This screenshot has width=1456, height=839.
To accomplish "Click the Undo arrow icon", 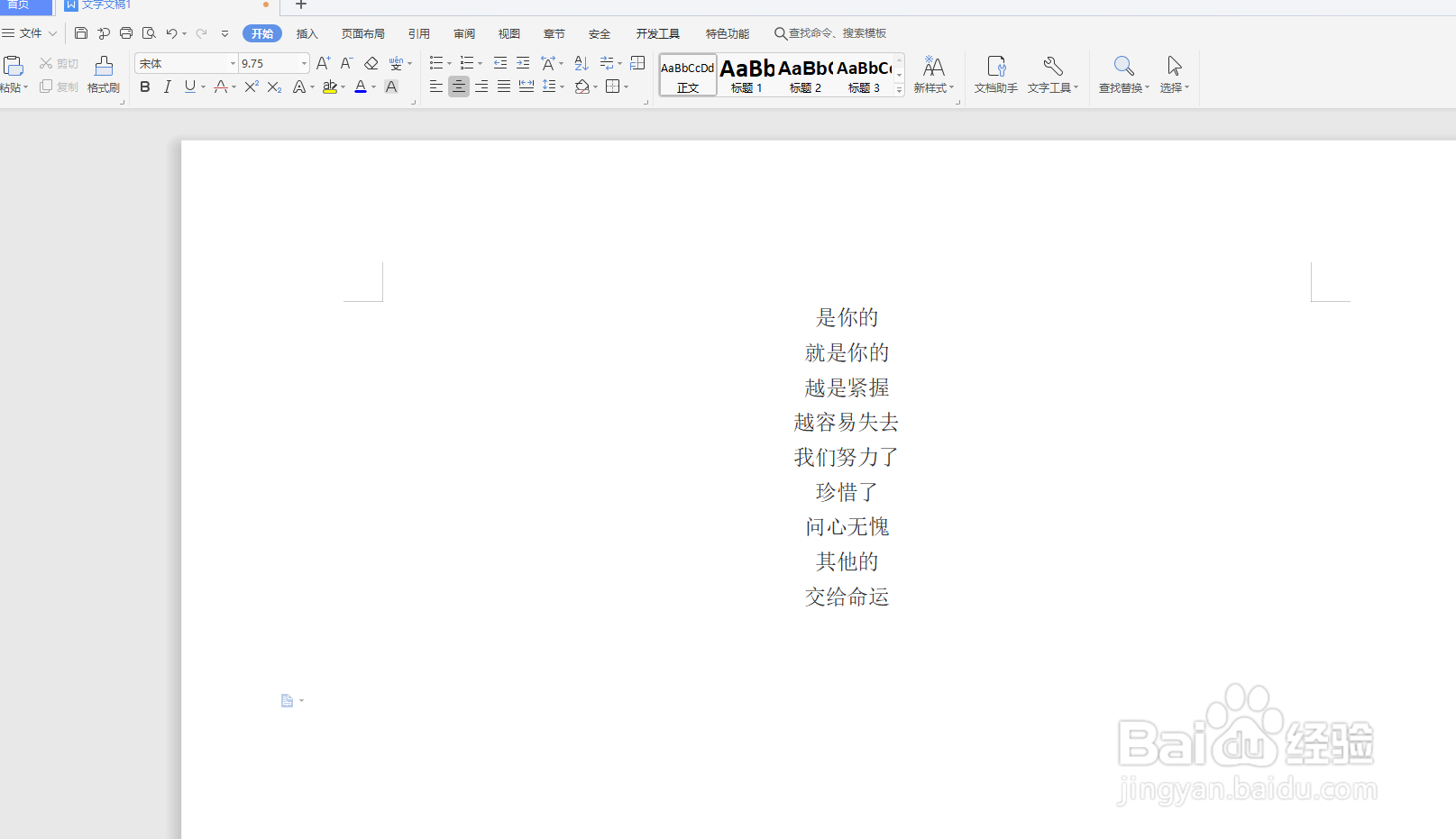I will pos(171,33).
